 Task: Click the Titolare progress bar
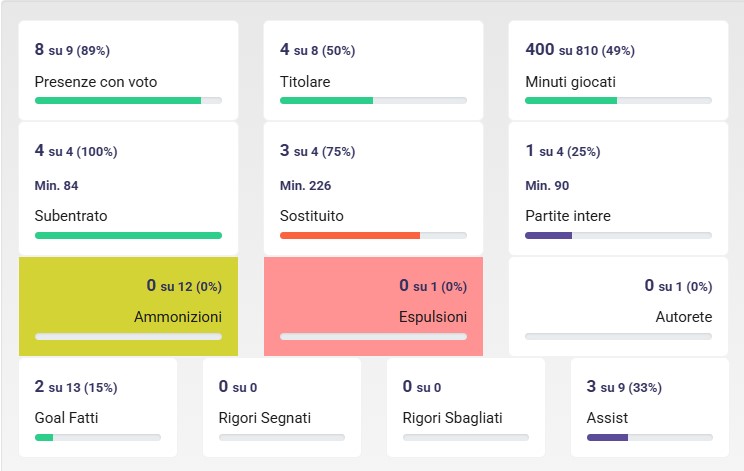[x=373, y=100]
